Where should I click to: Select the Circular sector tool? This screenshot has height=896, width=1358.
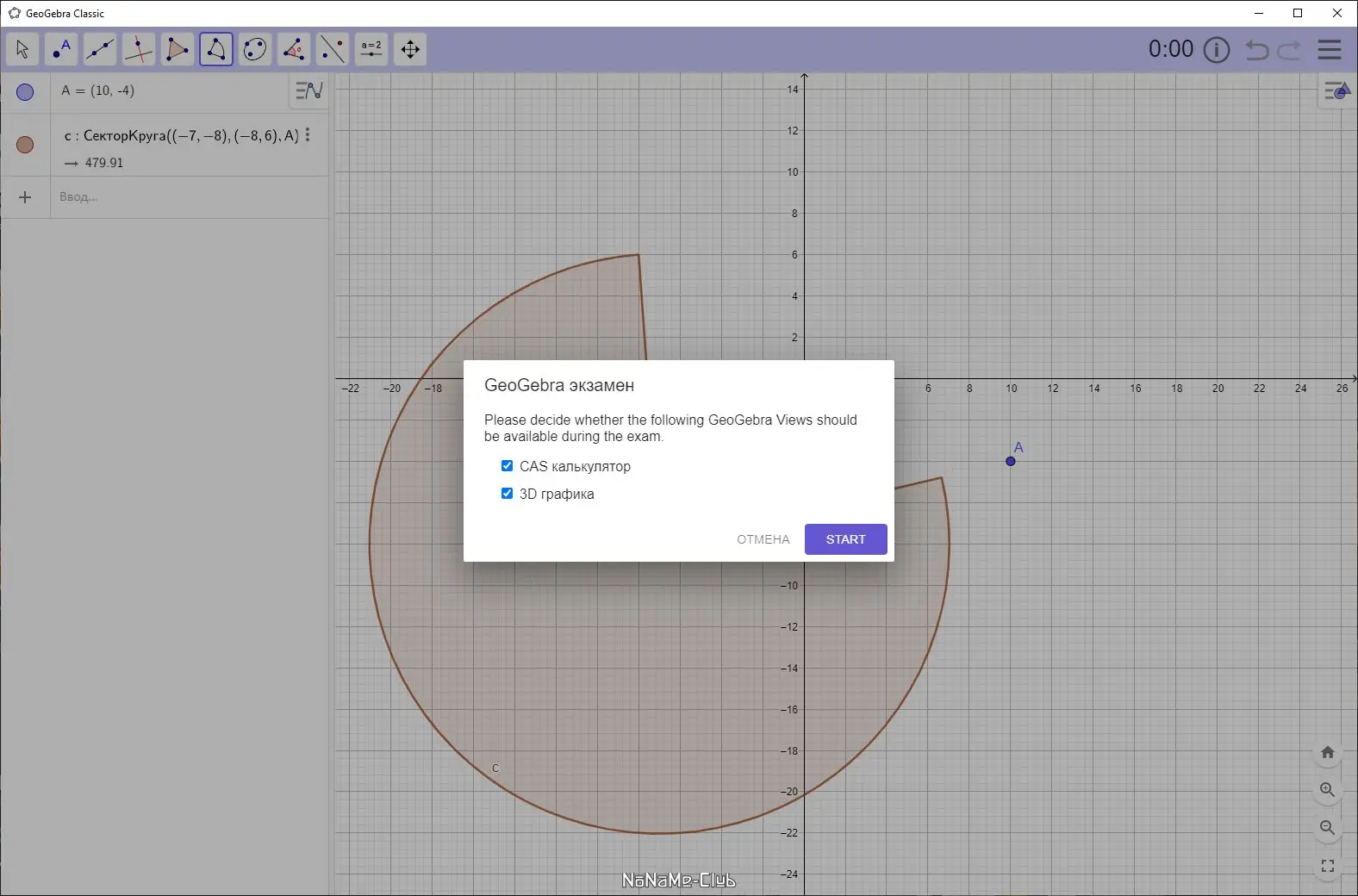pyautogui.click(x=216, y=49)
